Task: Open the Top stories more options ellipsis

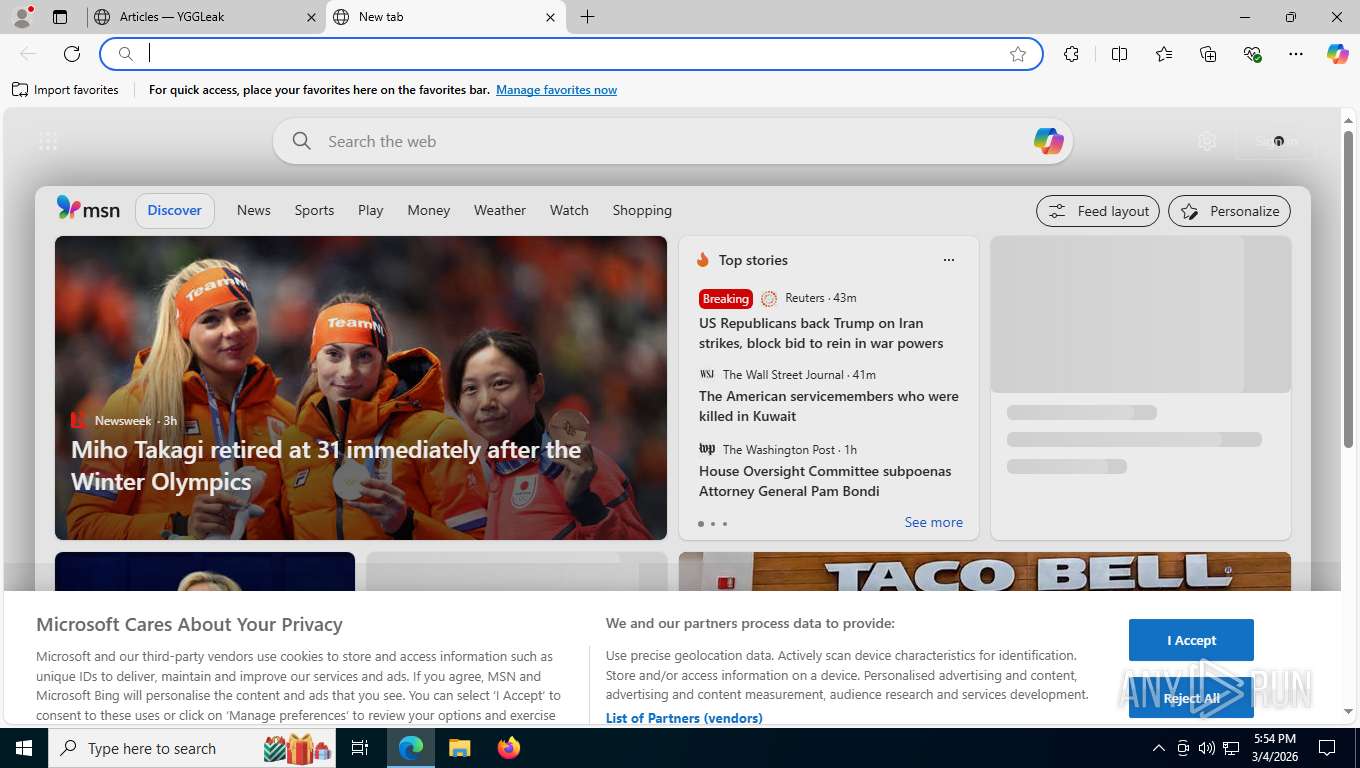Action: [x=949, y=260]
